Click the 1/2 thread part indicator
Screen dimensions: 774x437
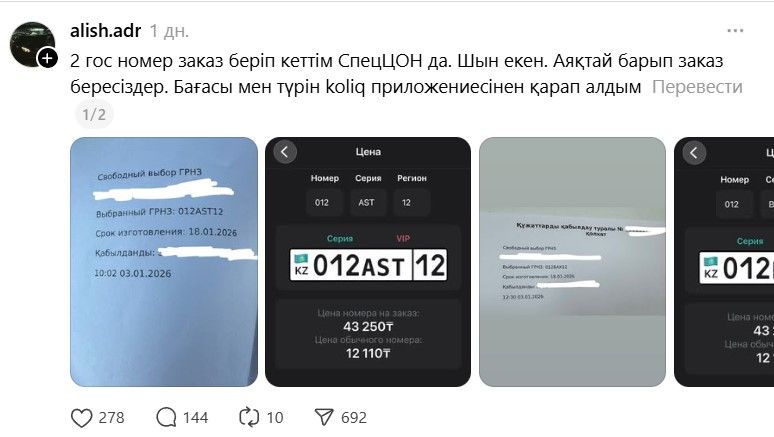pos(94,115)
